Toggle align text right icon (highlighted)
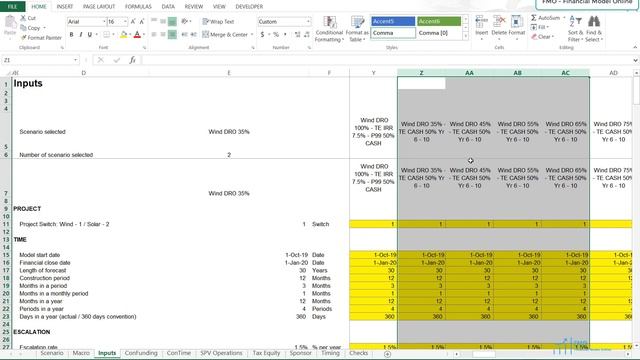 tap(172, 34)
